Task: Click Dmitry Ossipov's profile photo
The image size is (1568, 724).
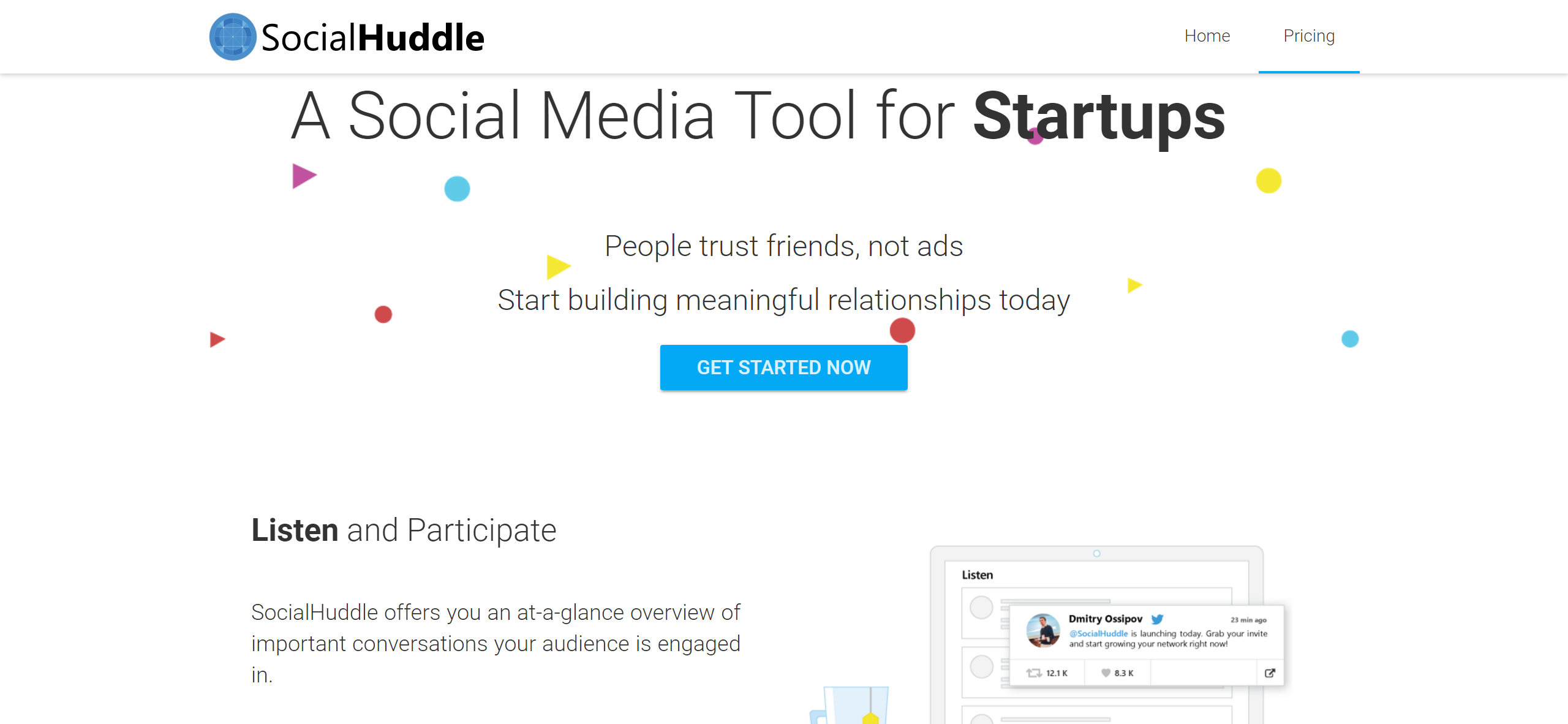Action: point(1043,630)
